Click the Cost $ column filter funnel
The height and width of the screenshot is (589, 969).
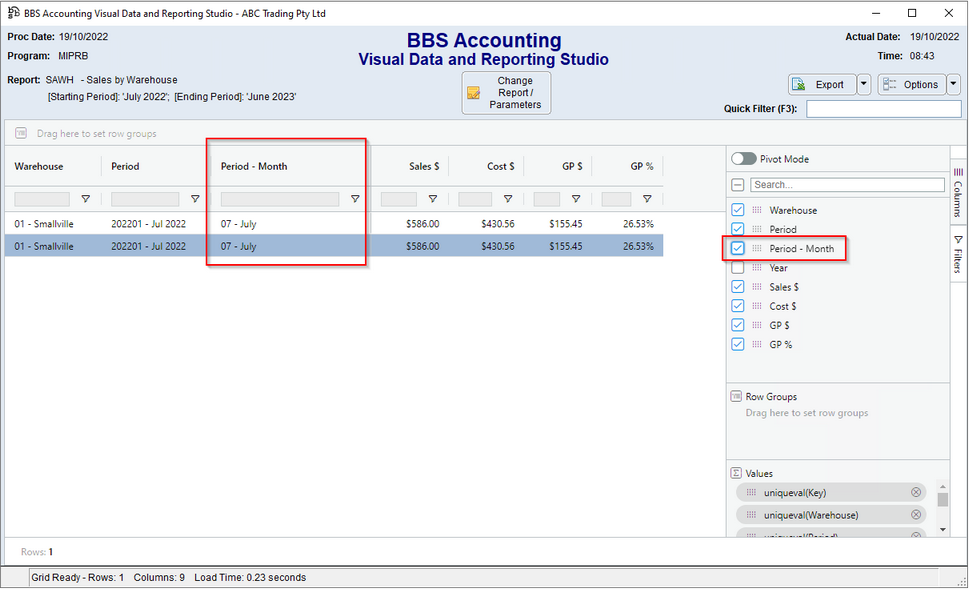tap(508, 199)
